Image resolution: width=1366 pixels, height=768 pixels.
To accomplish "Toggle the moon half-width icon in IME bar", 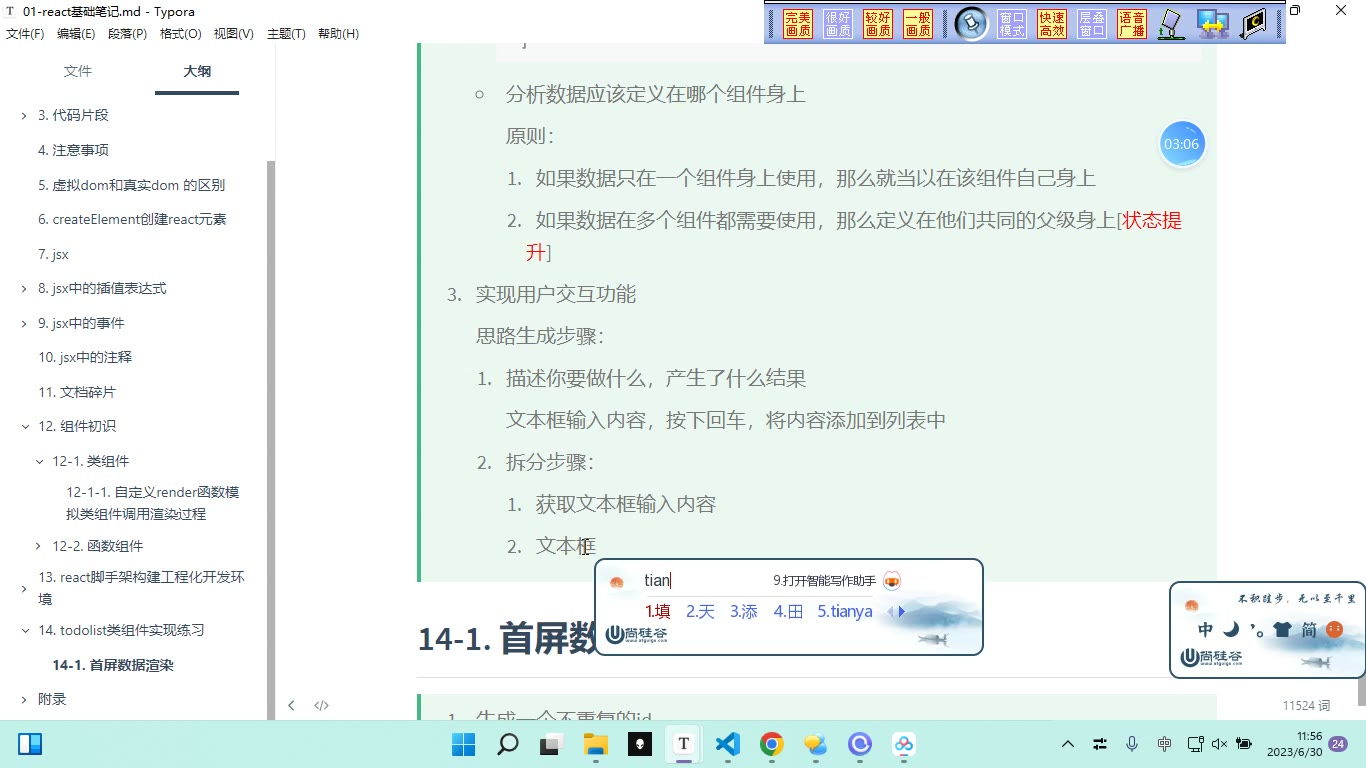I will point(1231,630).
